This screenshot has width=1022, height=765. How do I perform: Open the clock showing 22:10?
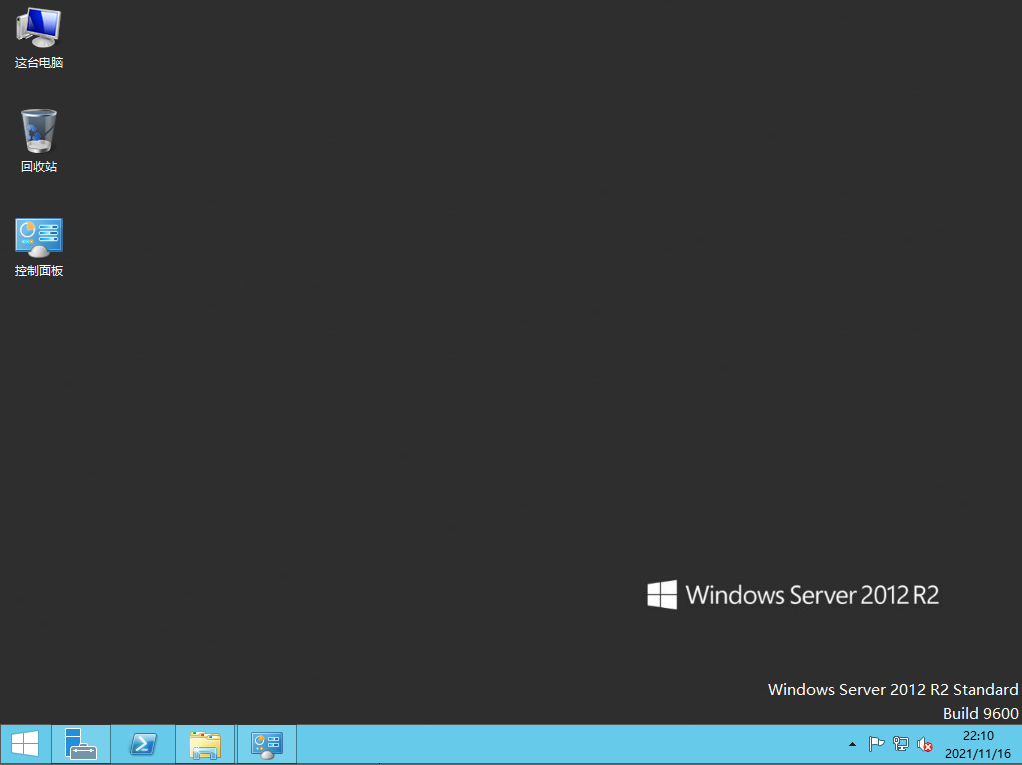click(x=977, y=735)
